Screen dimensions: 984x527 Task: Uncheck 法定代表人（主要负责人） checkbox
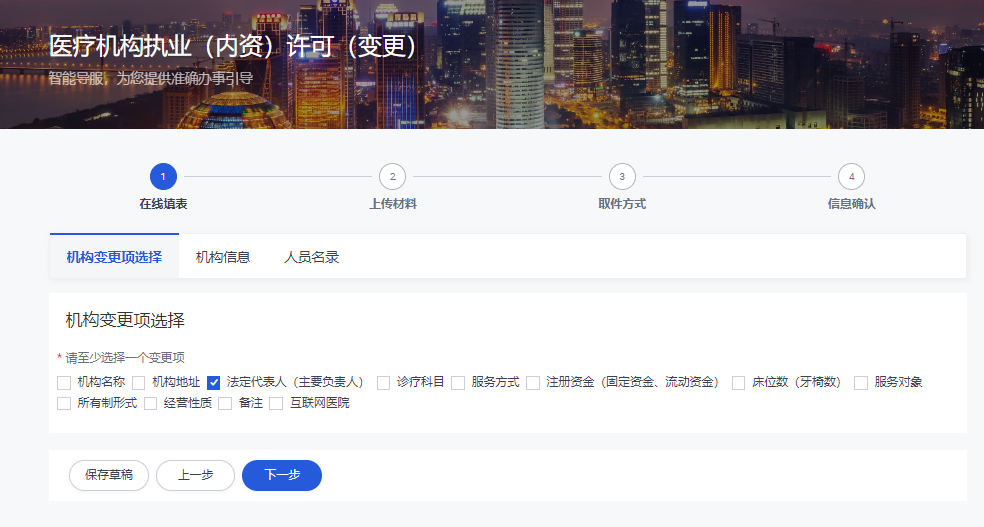click(213, 383)
